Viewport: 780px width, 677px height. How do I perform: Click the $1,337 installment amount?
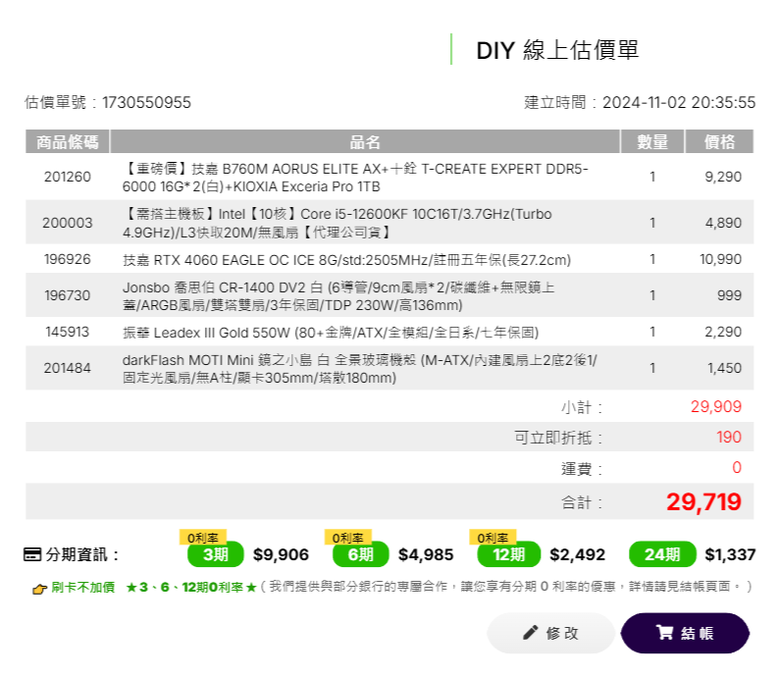click(730, 555)
